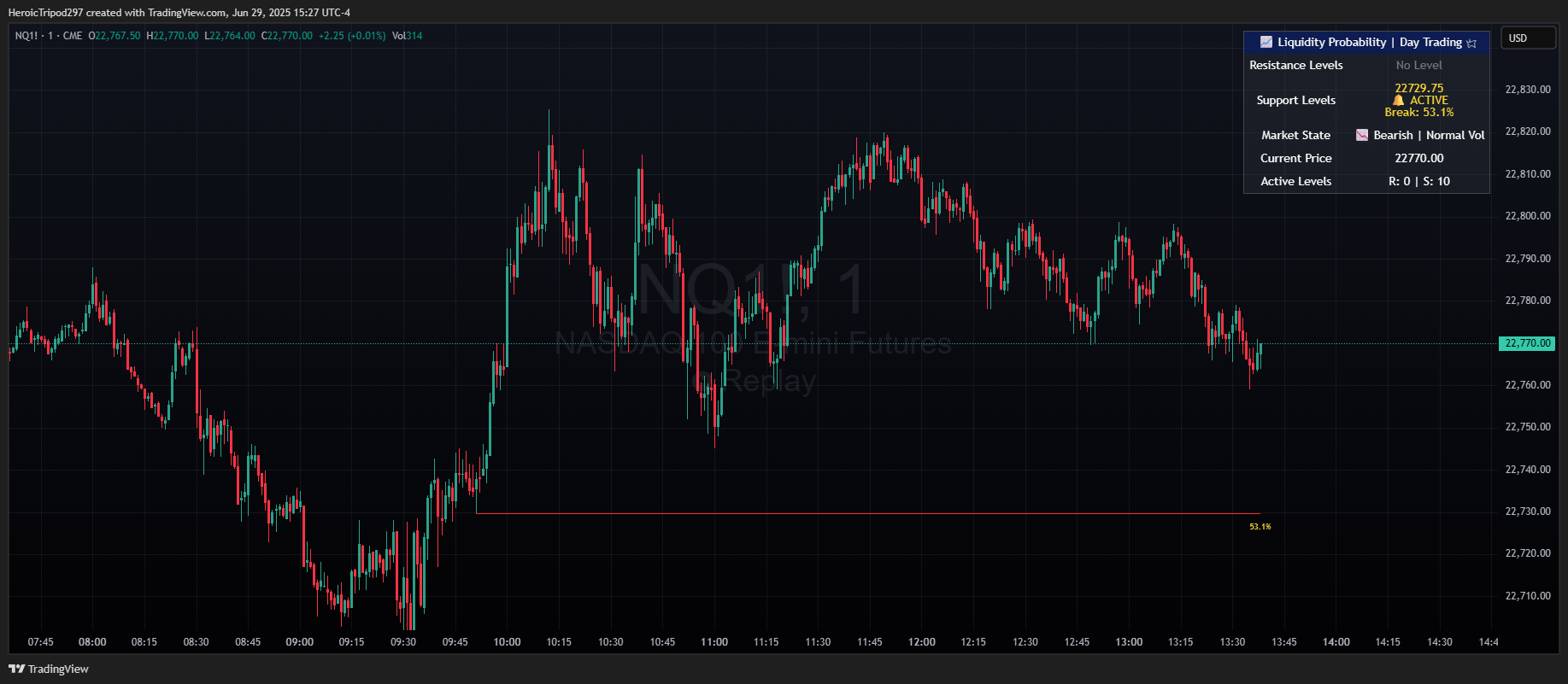Image resolution: width=1568 pixels, height=684 pixels.
Task: Click the bell icon beside ACTIVE
Action: coord(1398,100)
